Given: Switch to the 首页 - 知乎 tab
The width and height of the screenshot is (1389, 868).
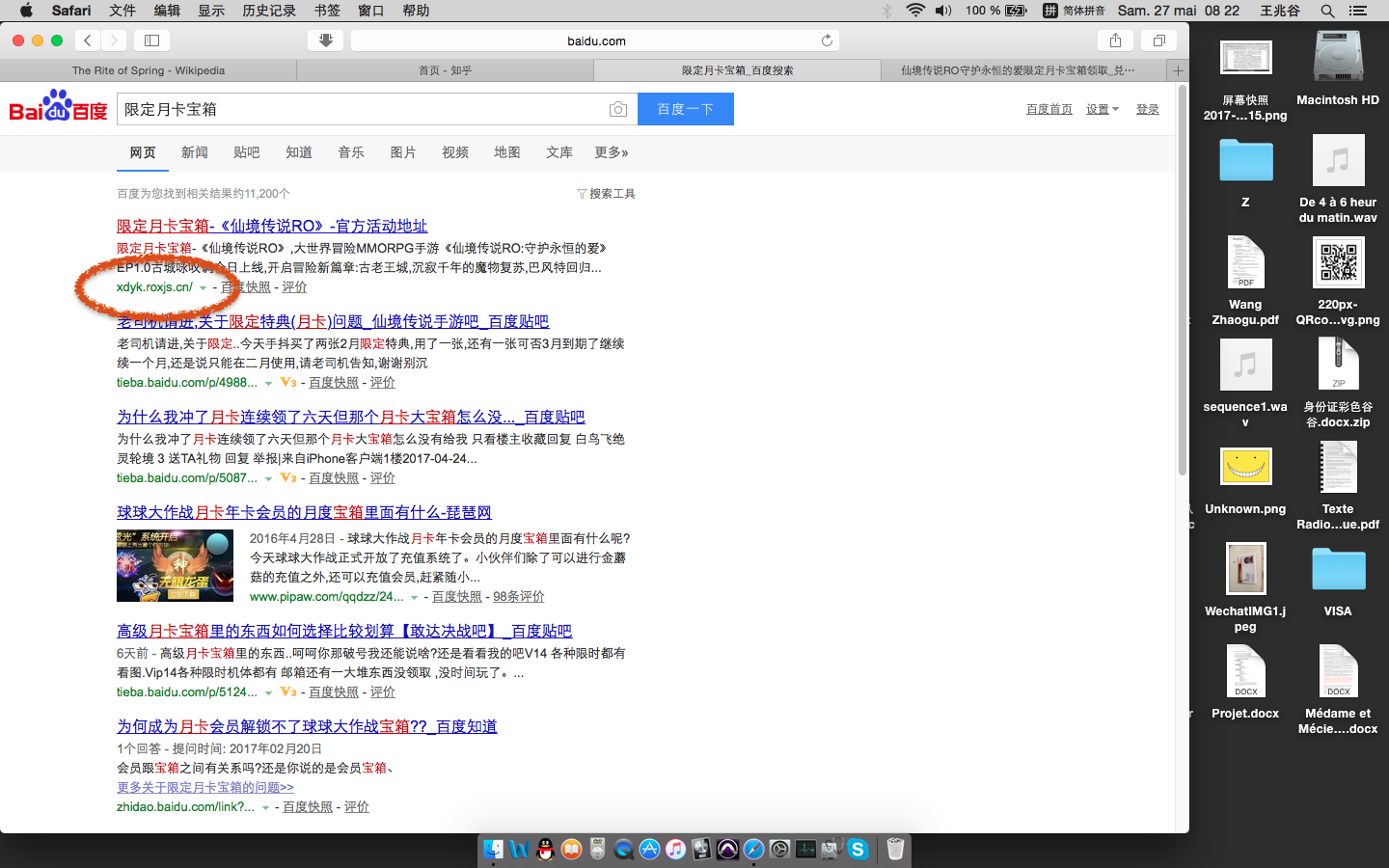Looking at the screenshot, I should (446, 70).
